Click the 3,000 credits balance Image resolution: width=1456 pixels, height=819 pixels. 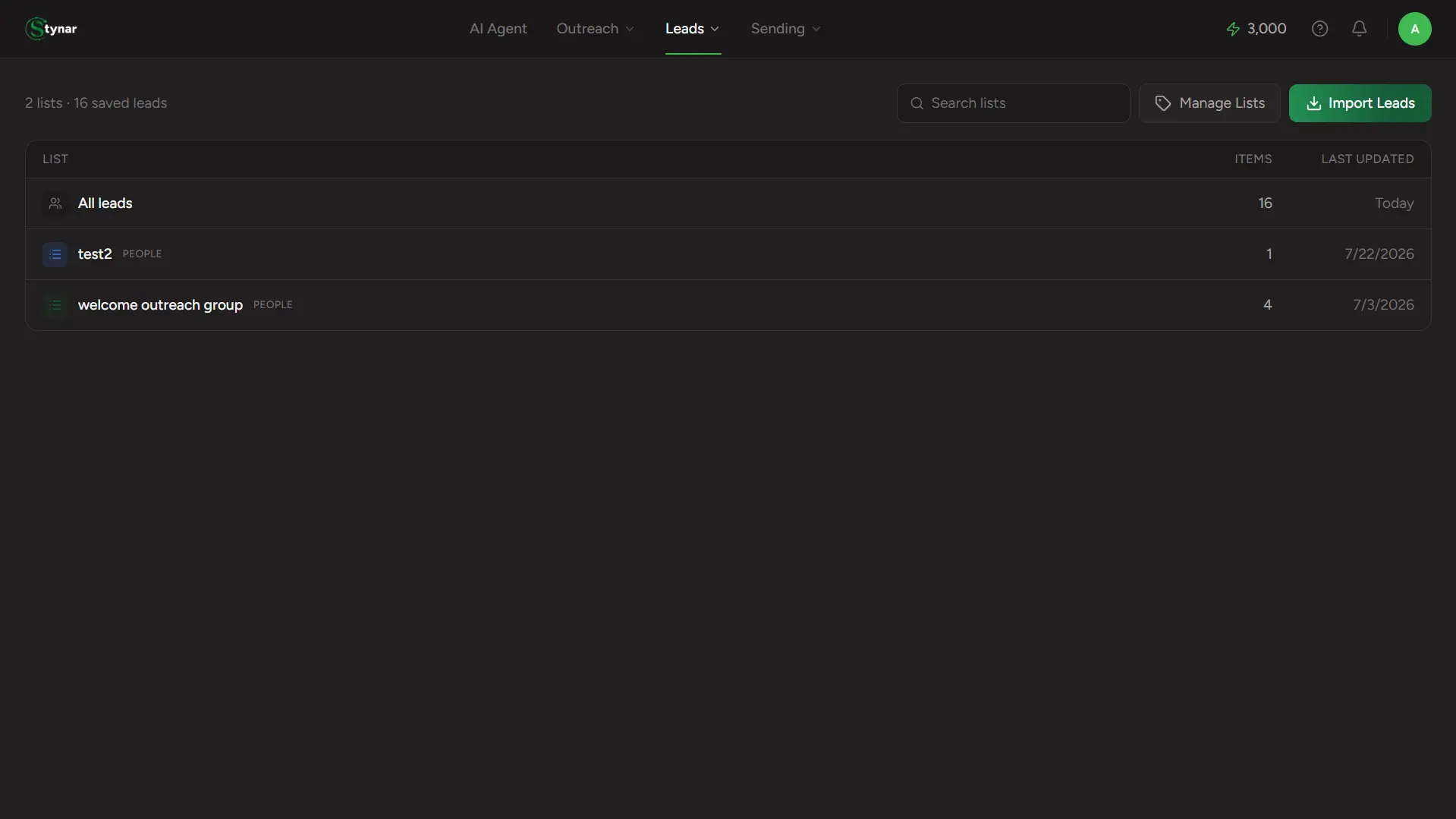click(x=1266, y=29)
